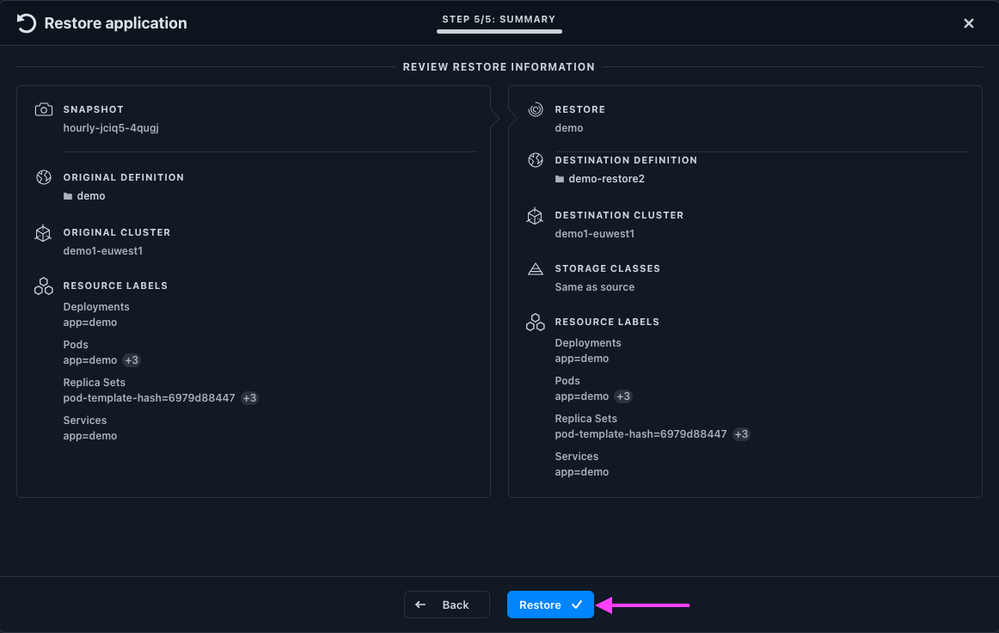Confirm with the blue Restore button

[550, 604]
